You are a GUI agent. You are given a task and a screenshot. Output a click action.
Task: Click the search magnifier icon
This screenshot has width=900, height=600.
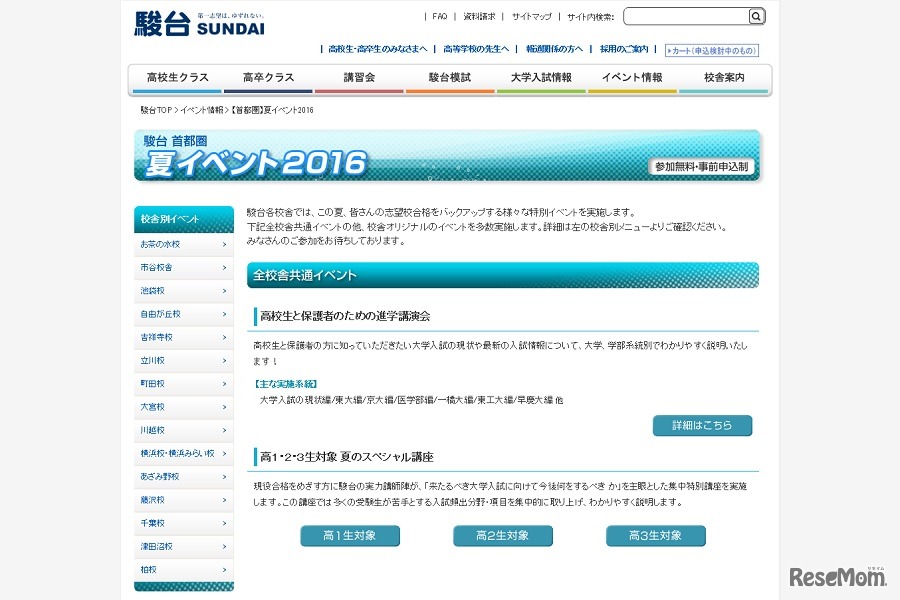pos(756,17)
